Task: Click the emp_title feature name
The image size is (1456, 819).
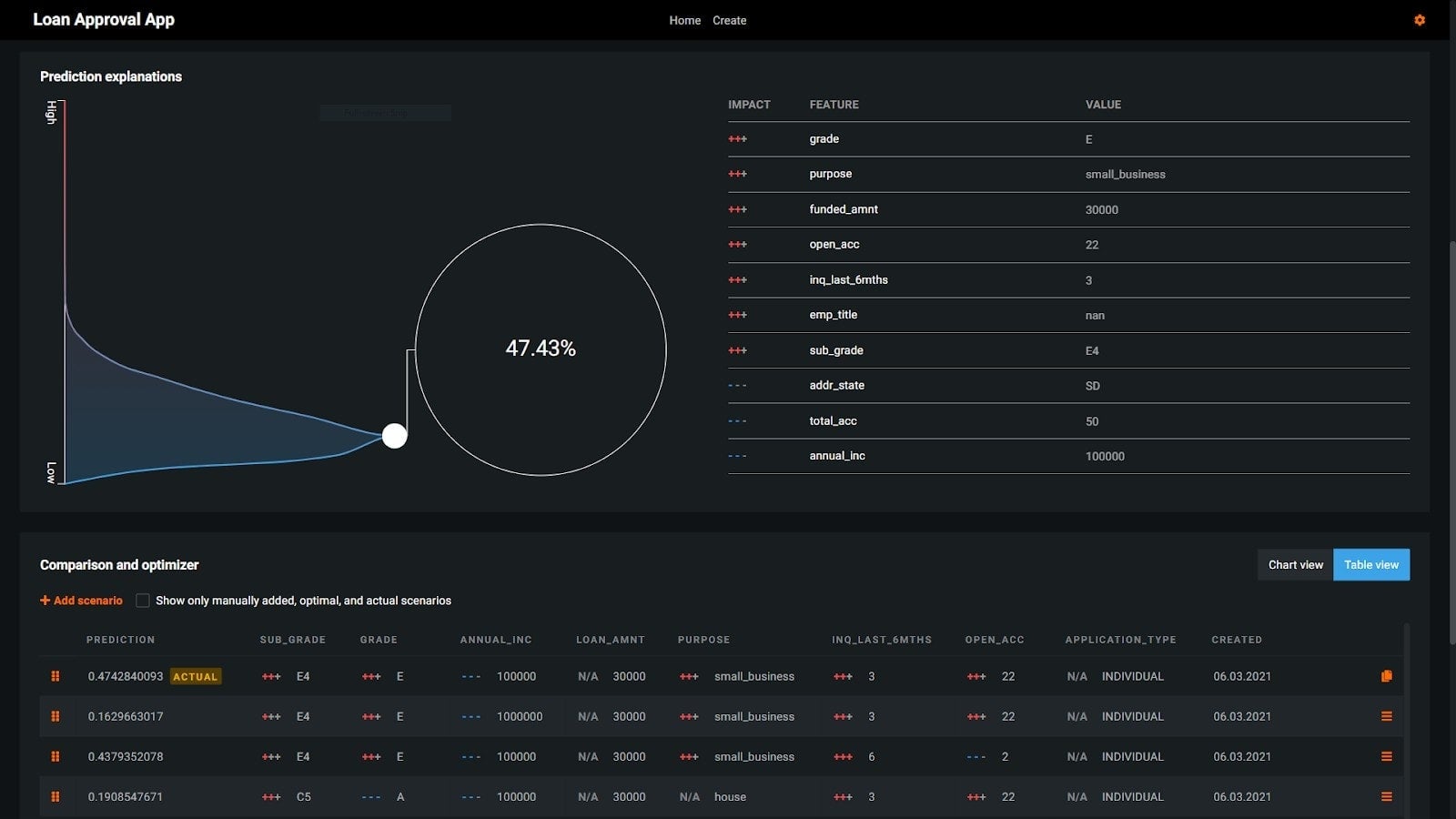Action: (x=834, y=315)
